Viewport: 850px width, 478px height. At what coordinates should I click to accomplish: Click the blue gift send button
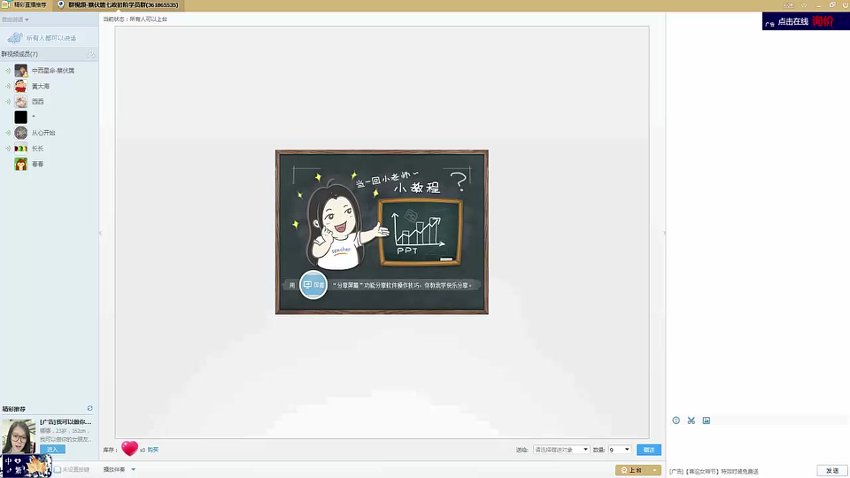coord(649,449)
